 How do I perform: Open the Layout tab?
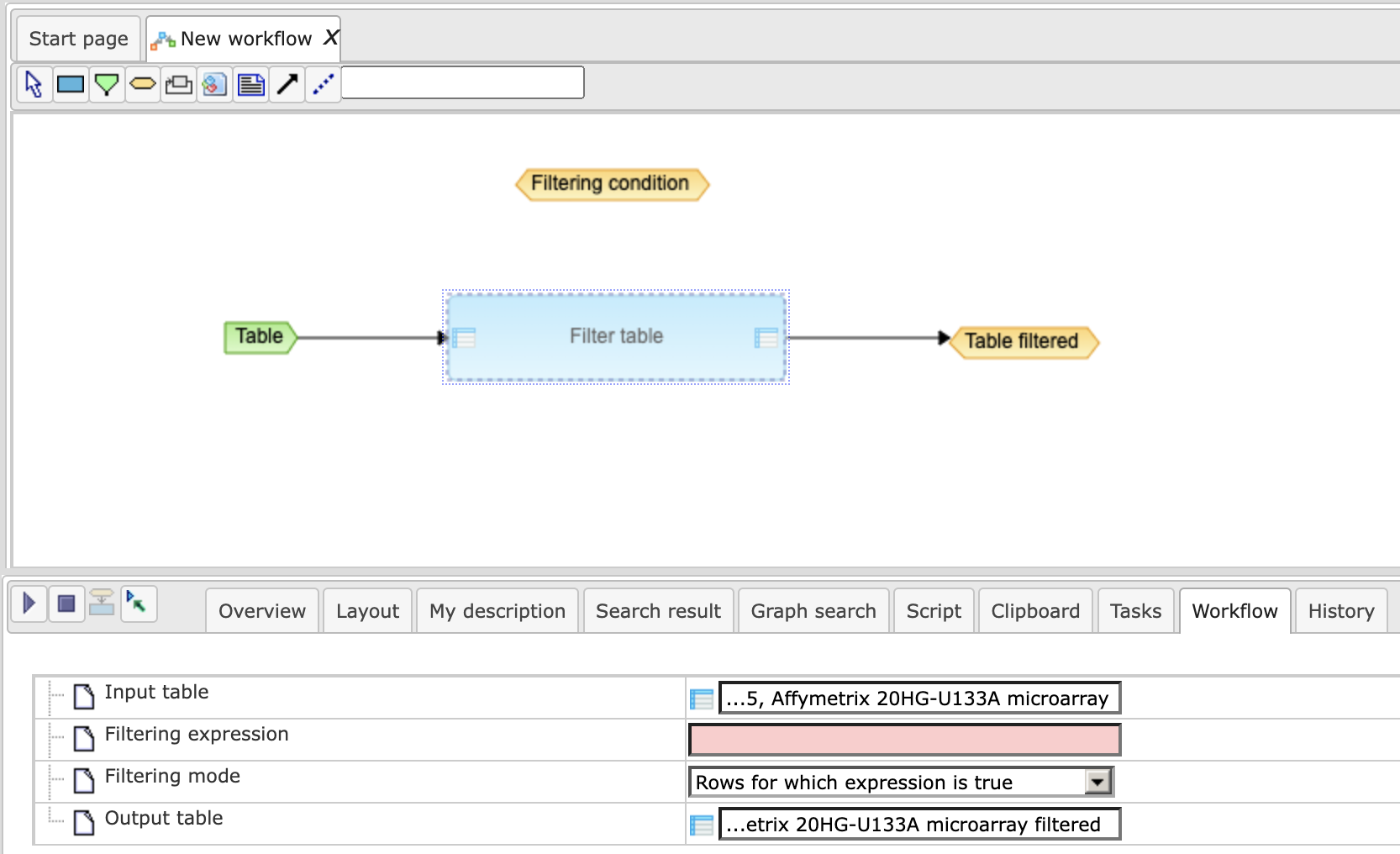coord(368,611)
